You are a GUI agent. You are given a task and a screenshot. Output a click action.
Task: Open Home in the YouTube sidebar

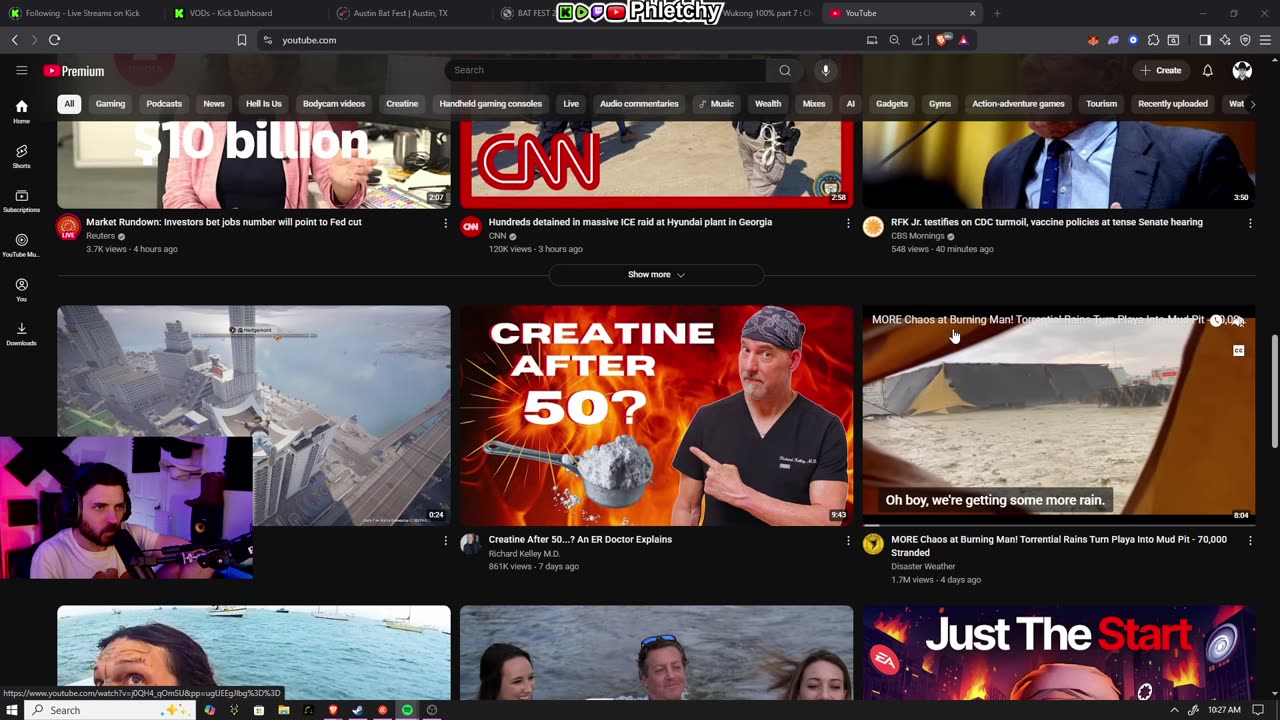pyautogui.click(x=21, y=112)
